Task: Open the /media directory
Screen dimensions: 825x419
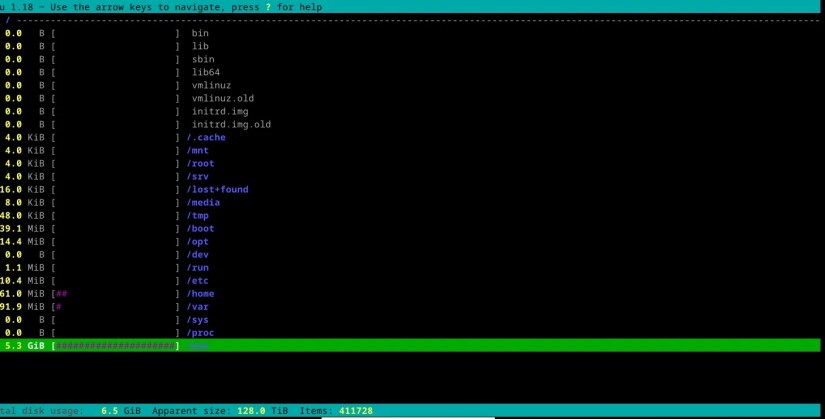Action: point(203,203)
